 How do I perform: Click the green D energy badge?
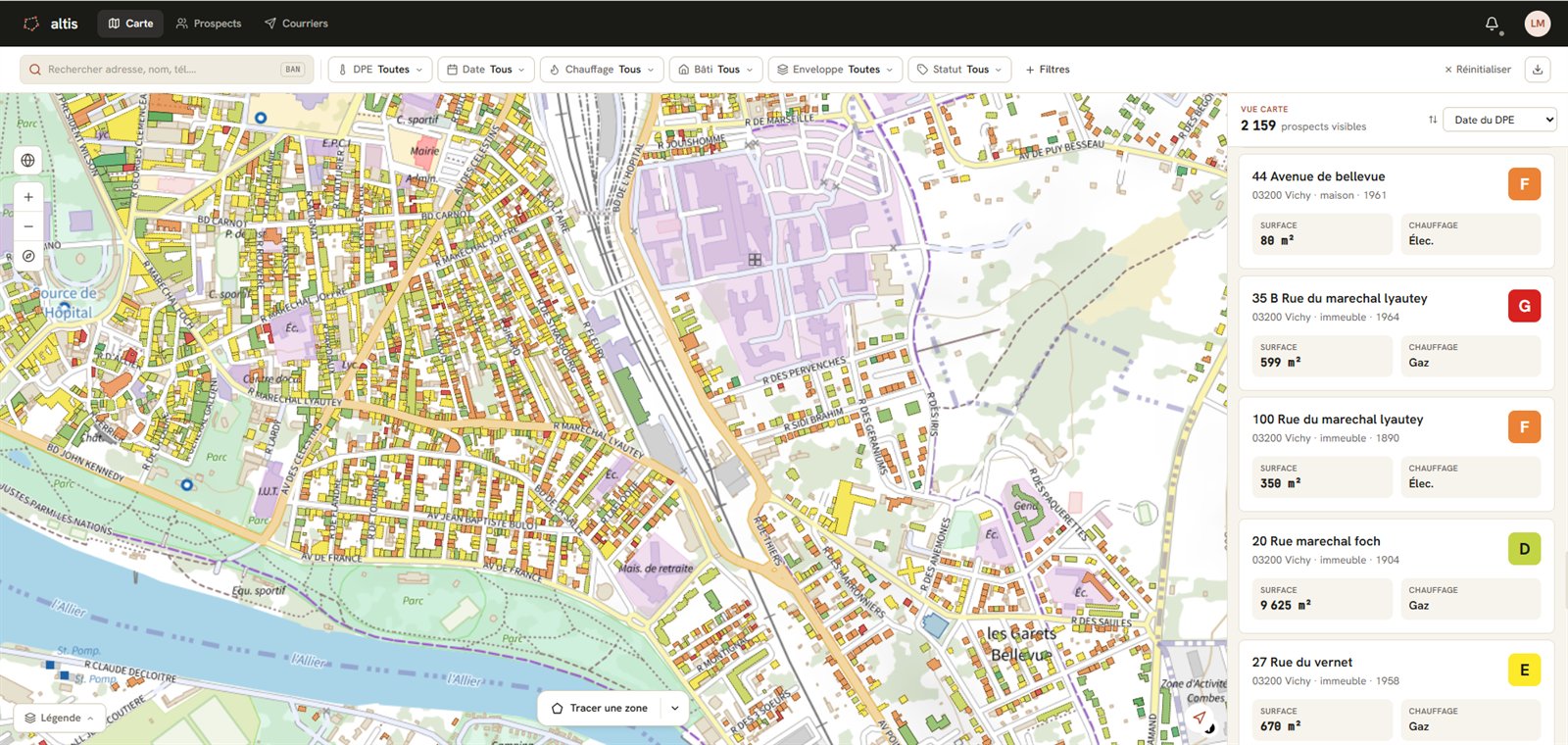(1524, 549)
